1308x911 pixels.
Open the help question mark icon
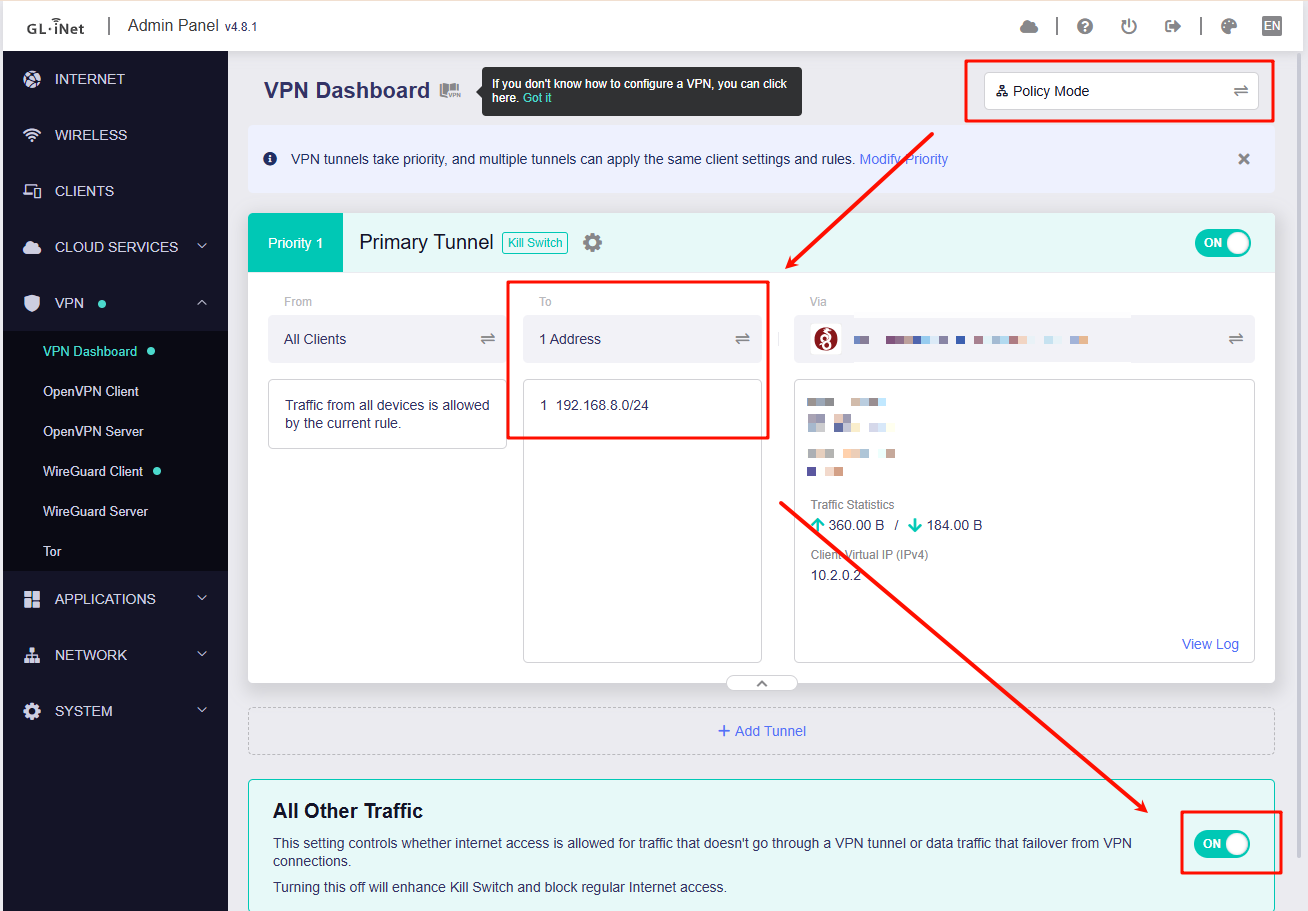pyautogui.click(x=1085, y=27)
